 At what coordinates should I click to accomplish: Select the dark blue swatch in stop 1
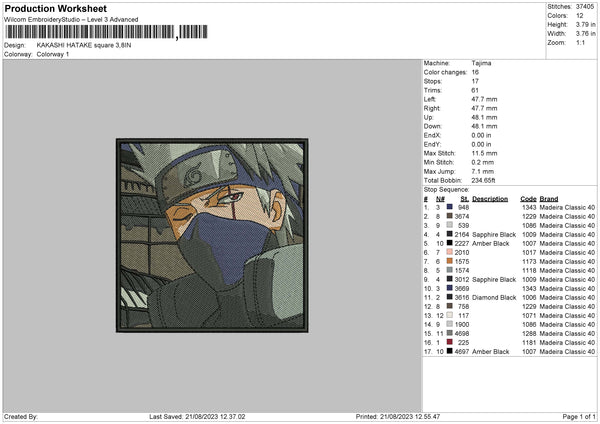451,207
